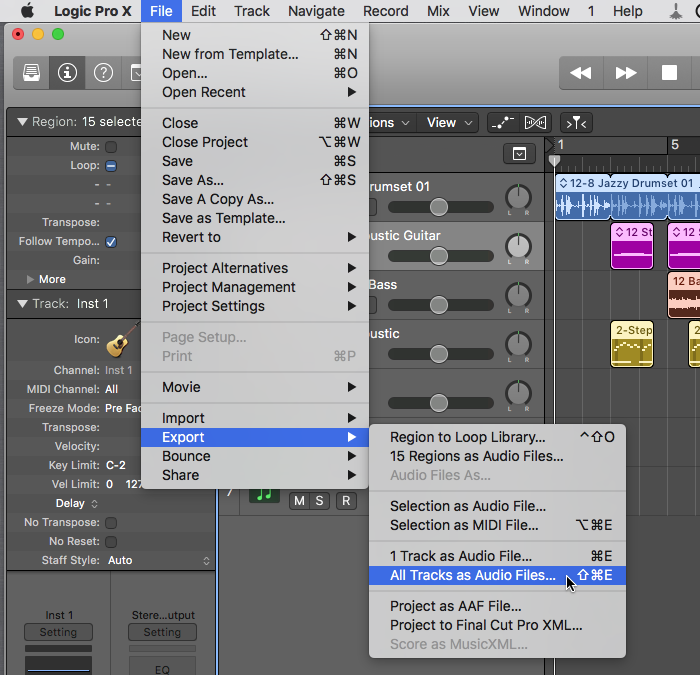Viewport: 700px width, 675px height.
Task: Toggle the Flex show/hide button
Action: click(535, 122)
